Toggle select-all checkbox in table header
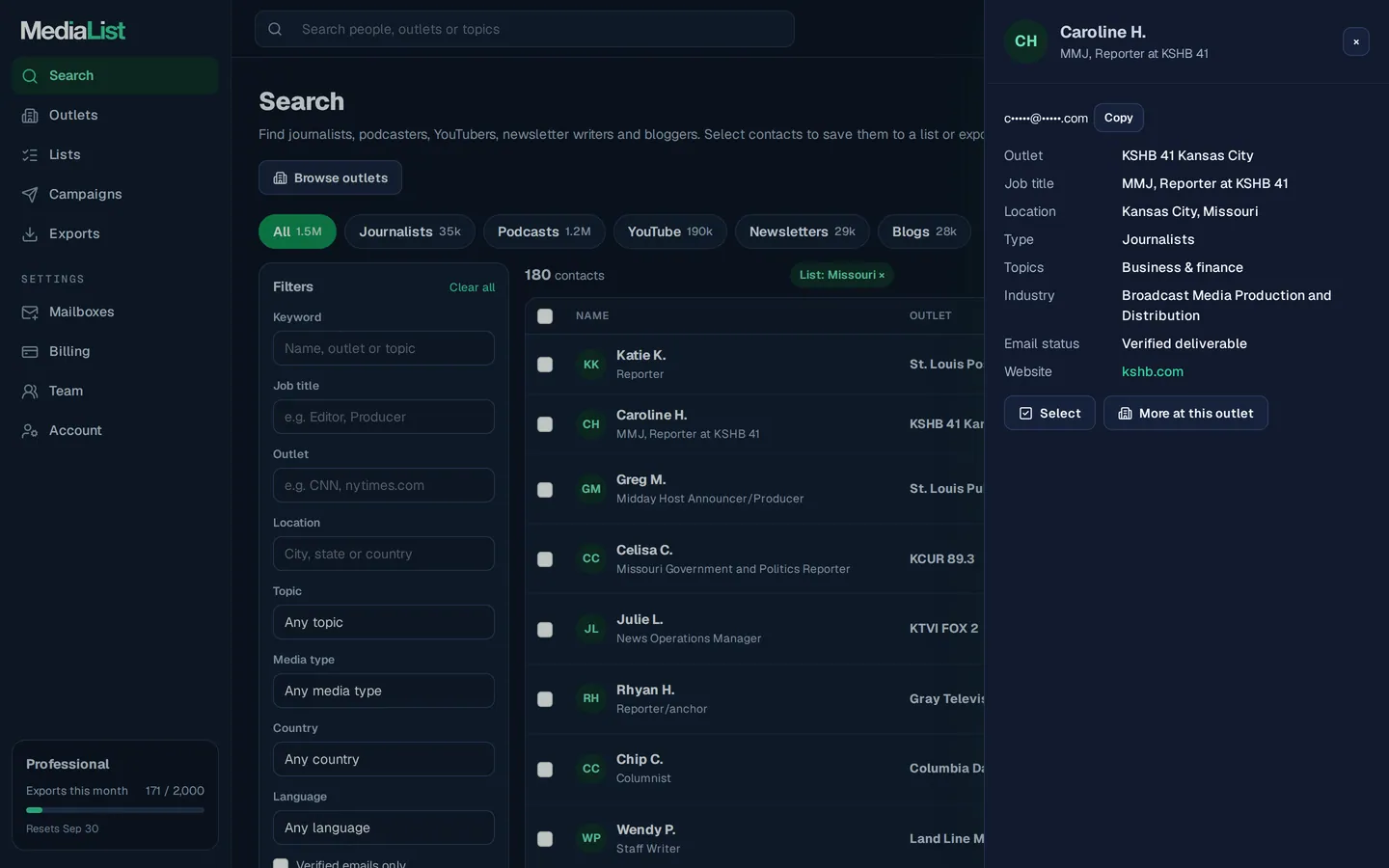This screenshot has height=868, width=1389. tap(545, 316)
